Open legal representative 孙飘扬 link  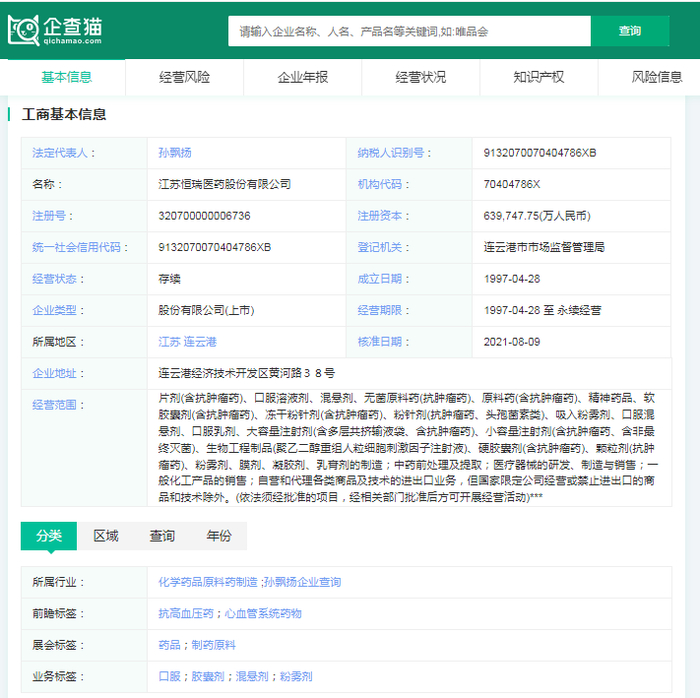pos(174,153)
